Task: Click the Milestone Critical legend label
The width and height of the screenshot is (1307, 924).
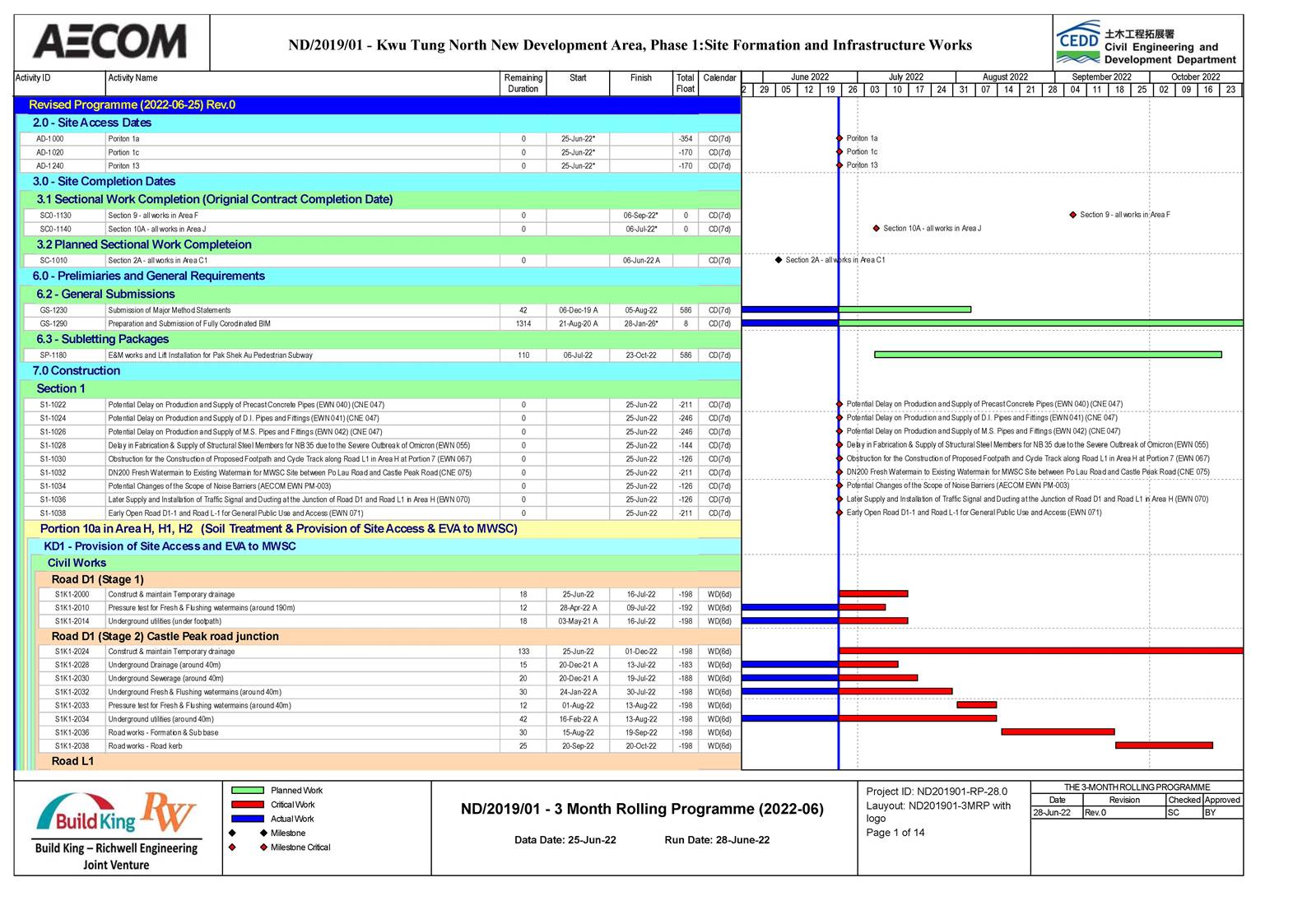Action: pos(300,847)
